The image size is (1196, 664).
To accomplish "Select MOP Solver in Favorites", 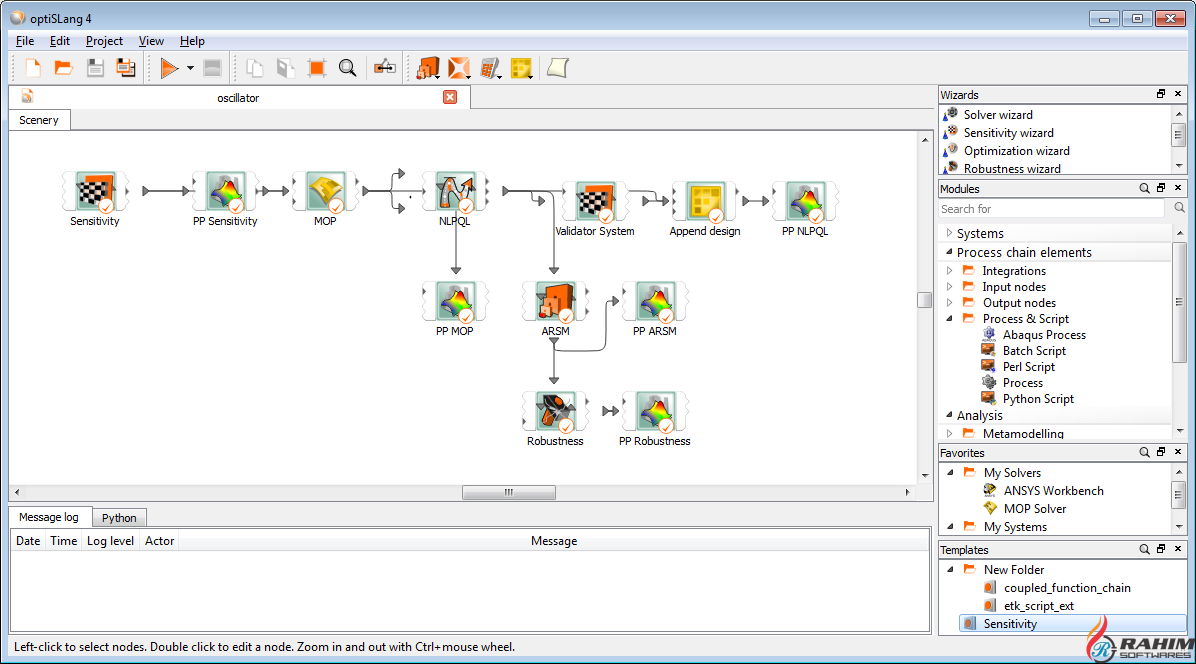I will 1034,508.
